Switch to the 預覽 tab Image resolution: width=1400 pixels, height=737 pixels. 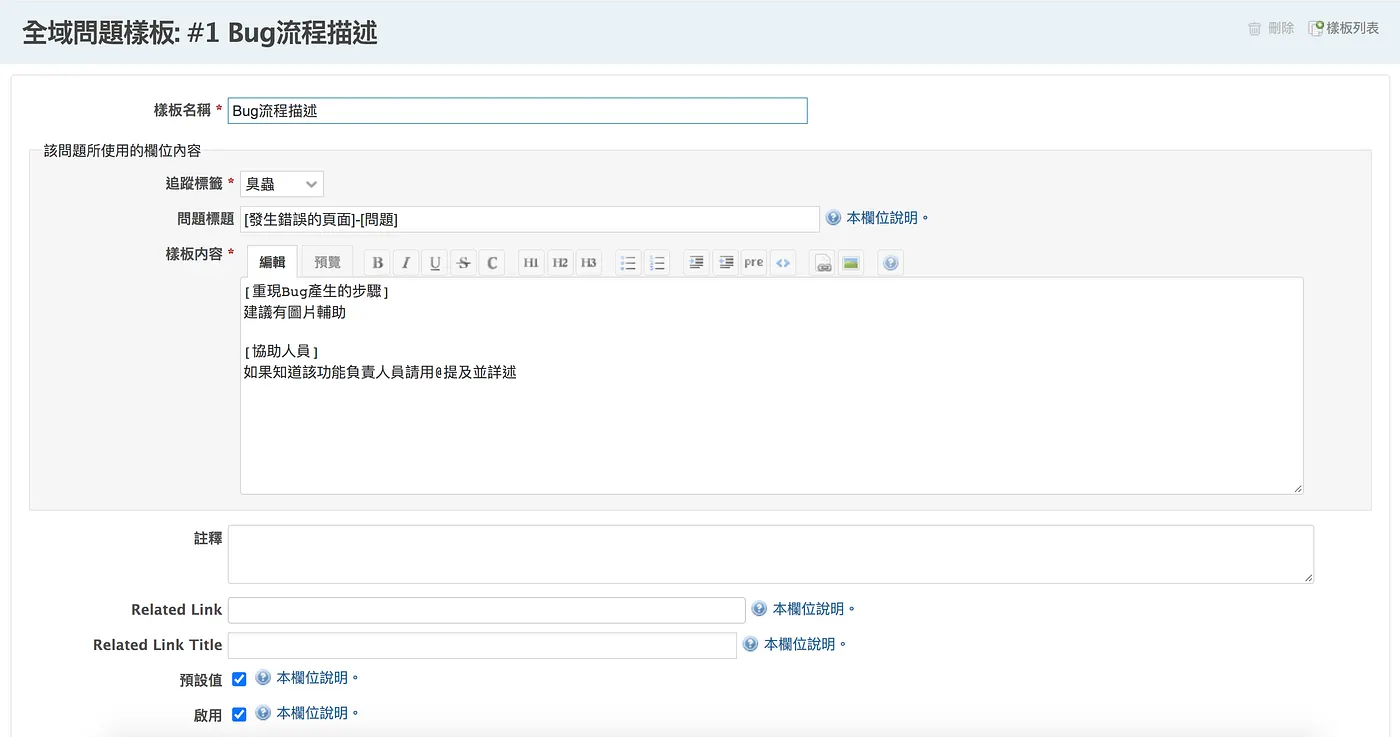click(x=327, y=262)
